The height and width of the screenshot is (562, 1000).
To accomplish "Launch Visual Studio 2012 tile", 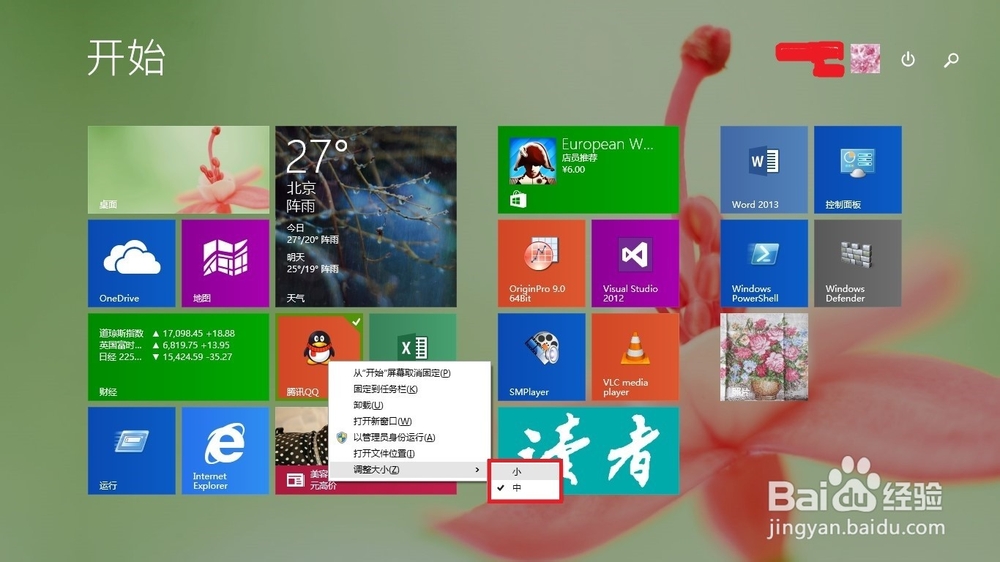I will 635,263.
